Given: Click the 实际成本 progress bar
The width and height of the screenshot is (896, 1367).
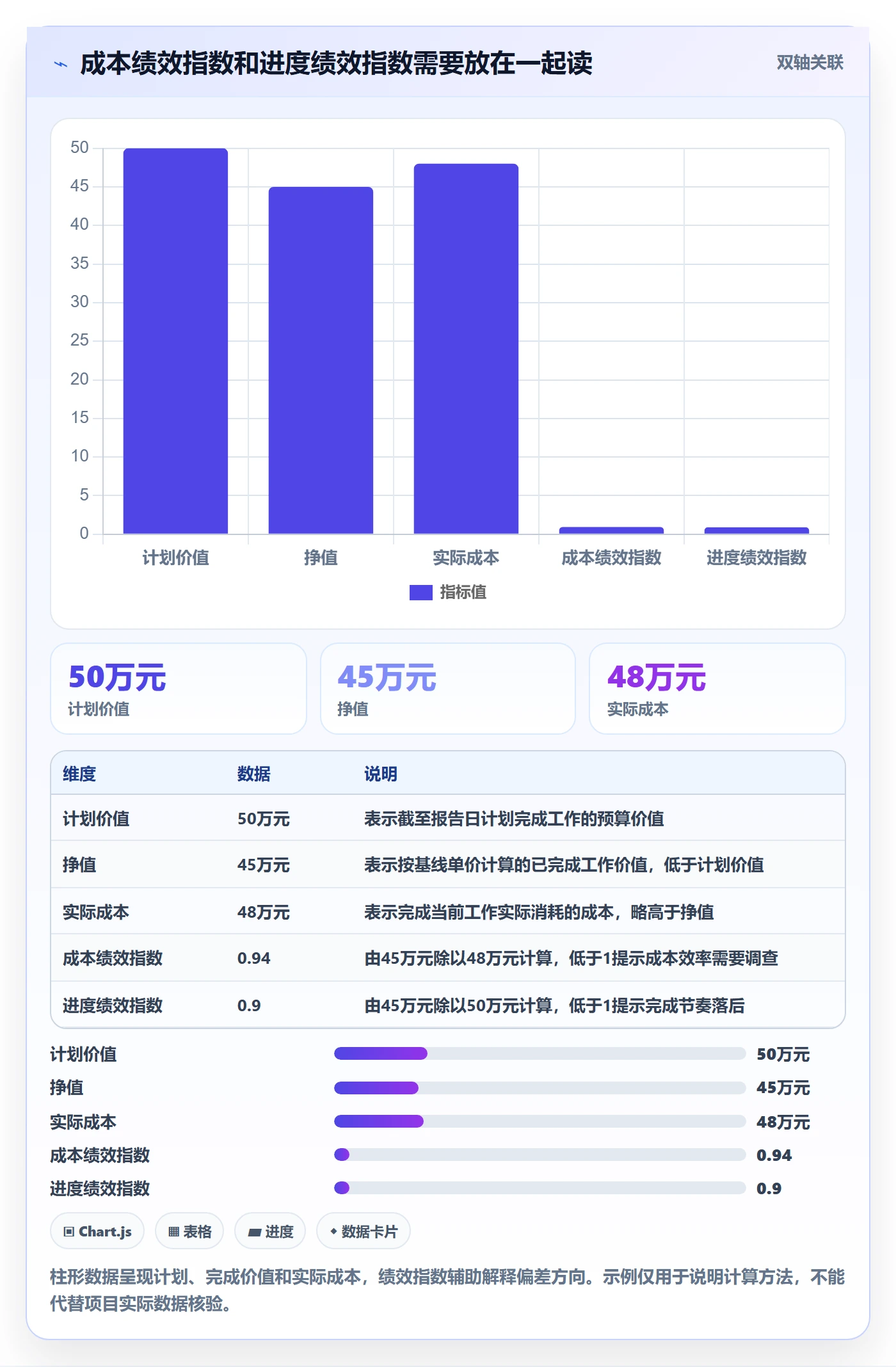Looking at the screenshot, I should [540, 1121].
